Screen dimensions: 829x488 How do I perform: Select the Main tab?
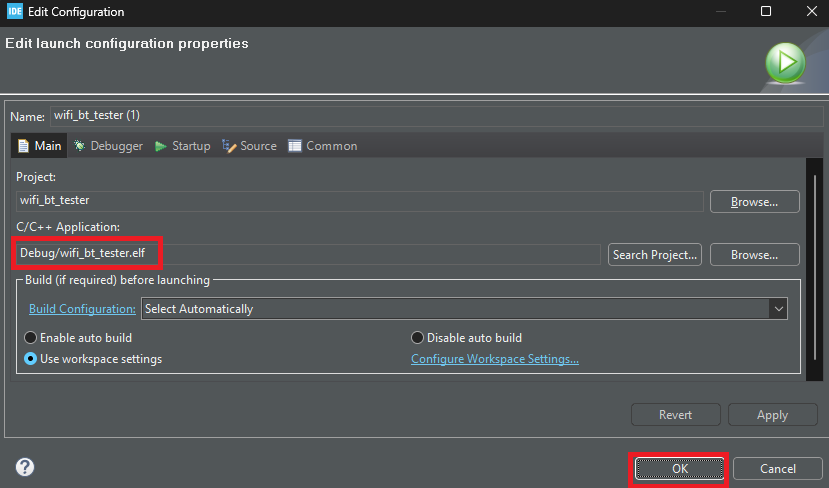39,146
